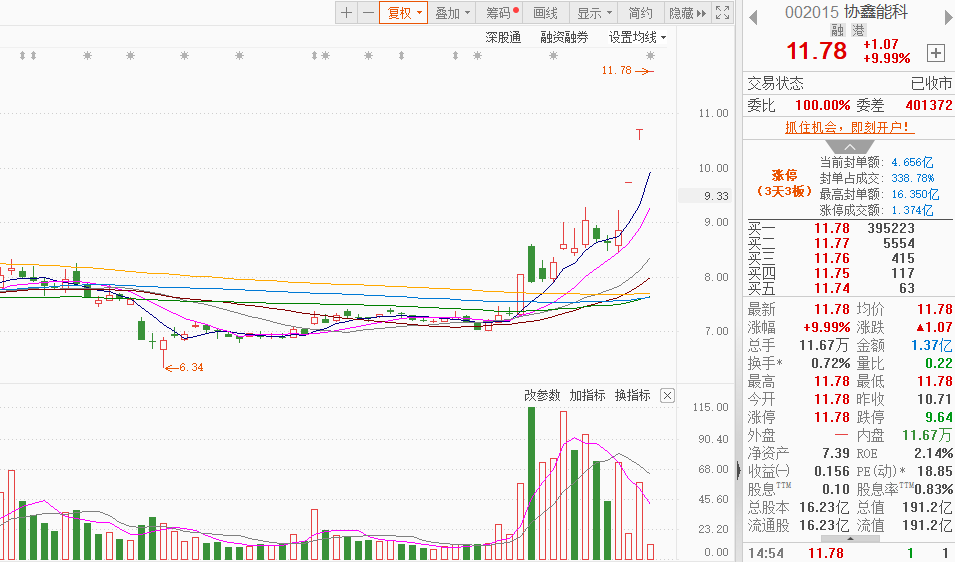The image size is (955, 562).
Task: Click the 股息率 0.83% value
Action: pyautogui.click(x=933, y=489)
